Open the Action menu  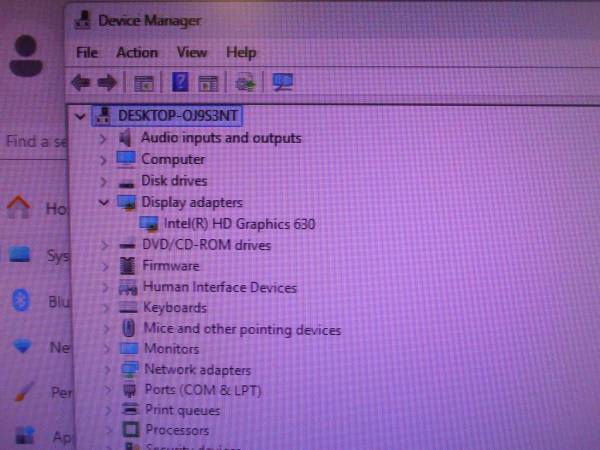point(136,52)
